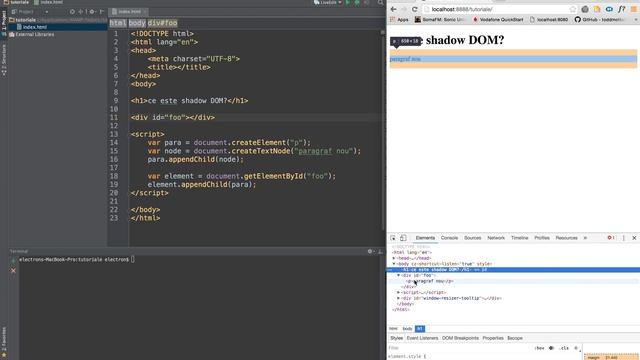
Task: Toggle the :hov element state button
Action: (539, 348)
